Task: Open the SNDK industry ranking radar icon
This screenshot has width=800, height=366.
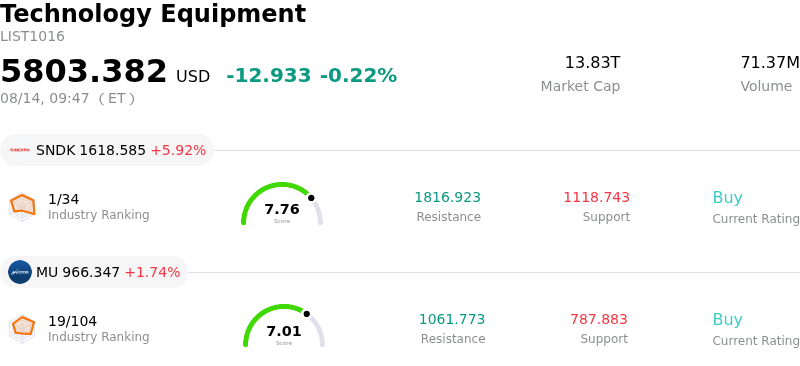Action: (22, 207)
